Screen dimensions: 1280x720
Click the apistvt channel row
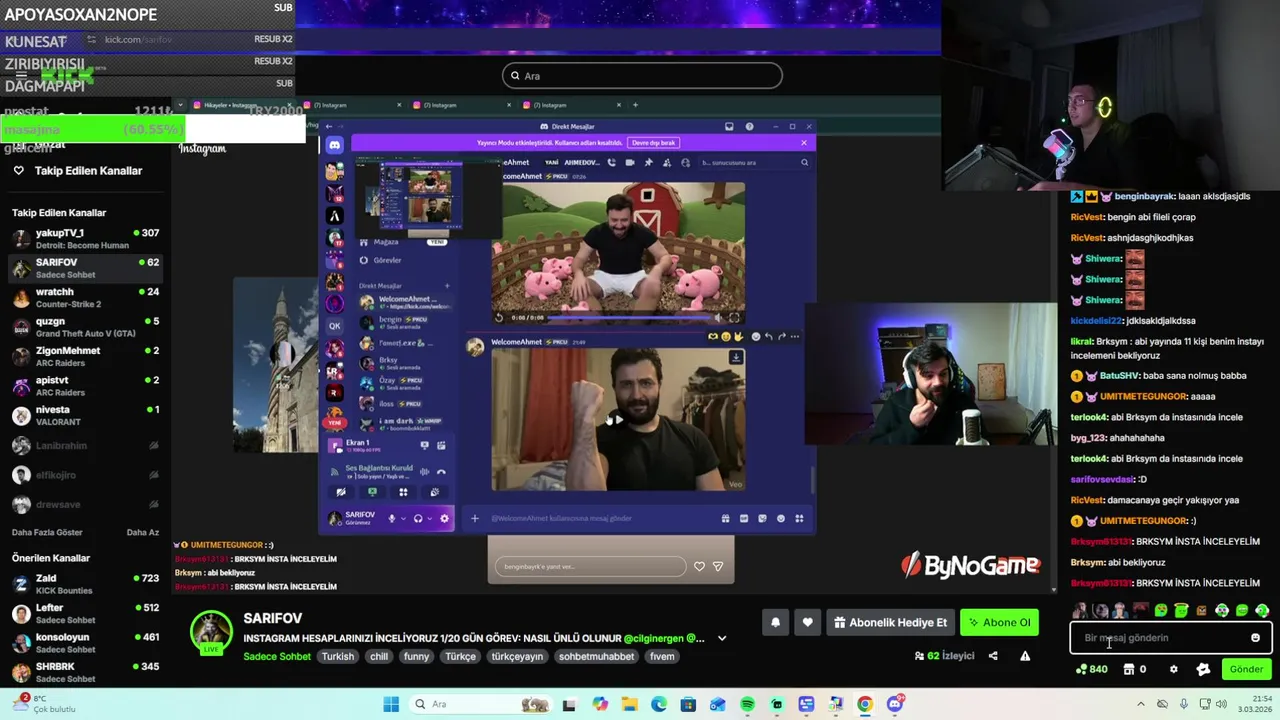click(85, 386)
